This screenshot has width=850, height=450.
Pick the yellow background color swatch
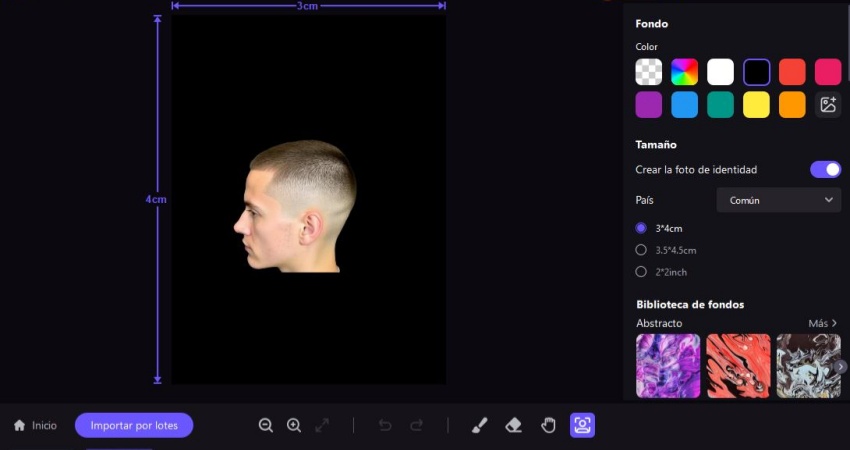[x=756, y=105]
